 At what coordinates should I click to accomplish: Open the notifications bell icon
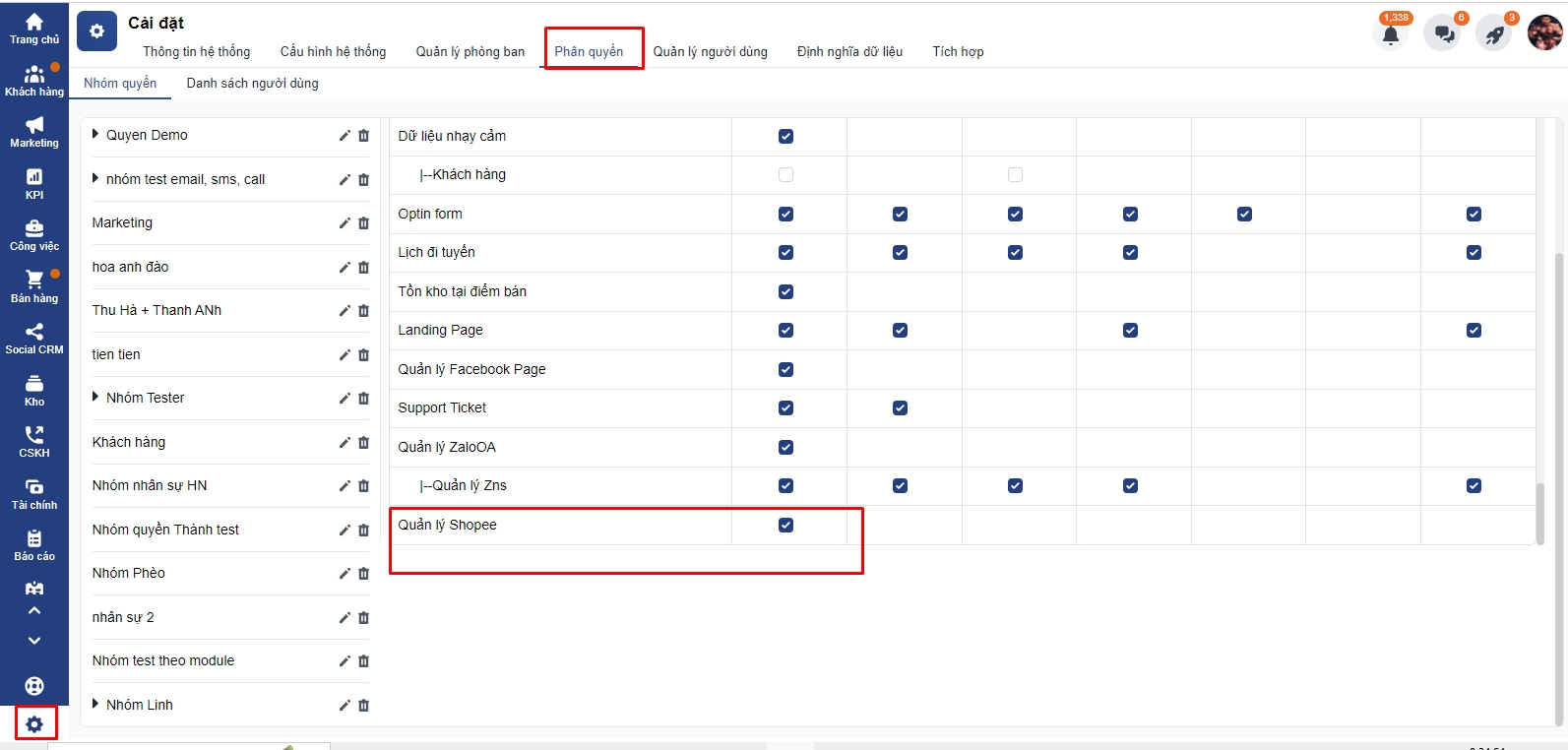1390,34
